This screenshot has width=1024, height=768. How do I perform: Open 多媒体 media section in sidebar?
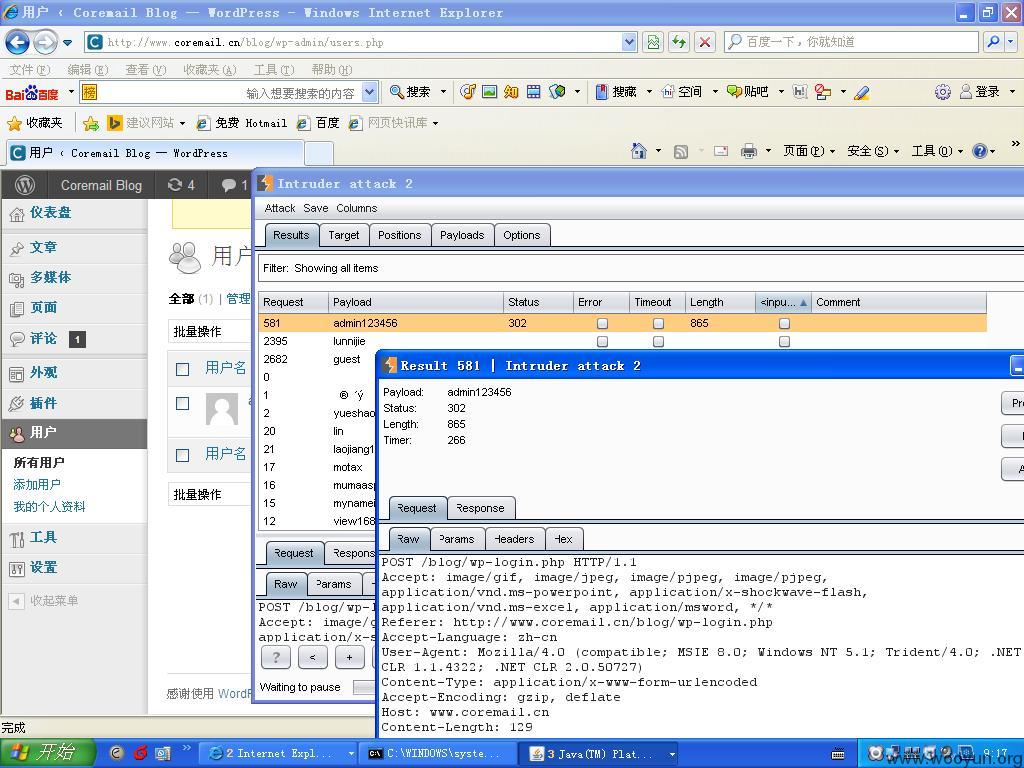coord(50,278)
